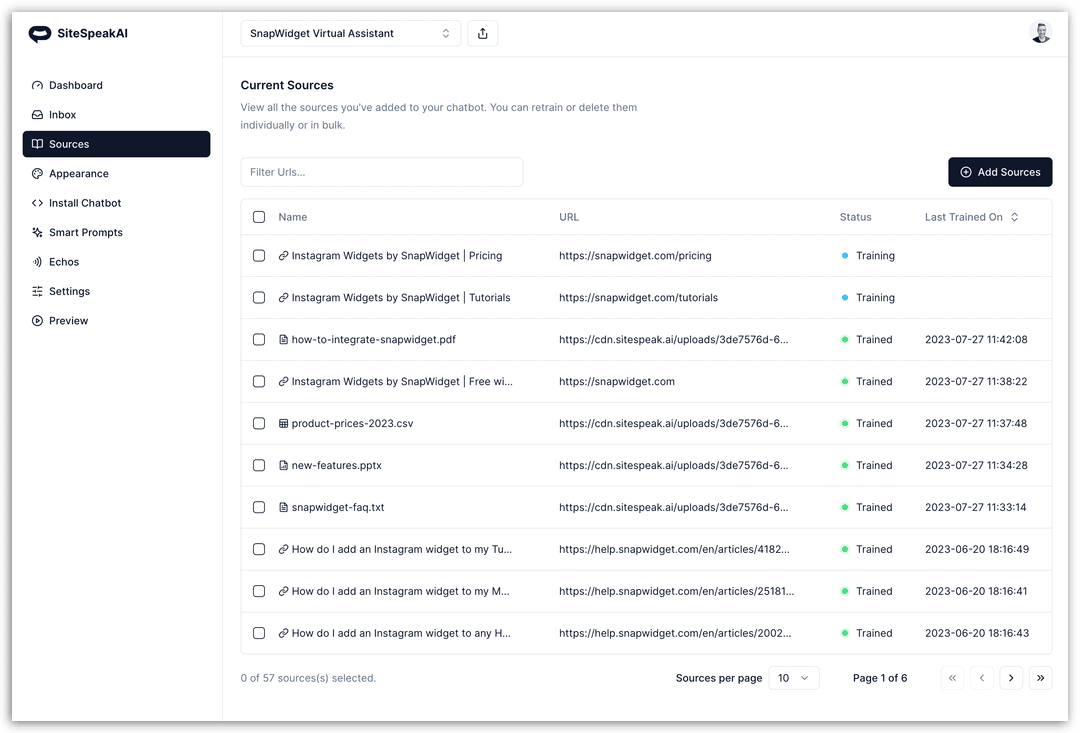Click the Status column header
The height and width of the screenshot is (733, 1080).
[855, 217]
